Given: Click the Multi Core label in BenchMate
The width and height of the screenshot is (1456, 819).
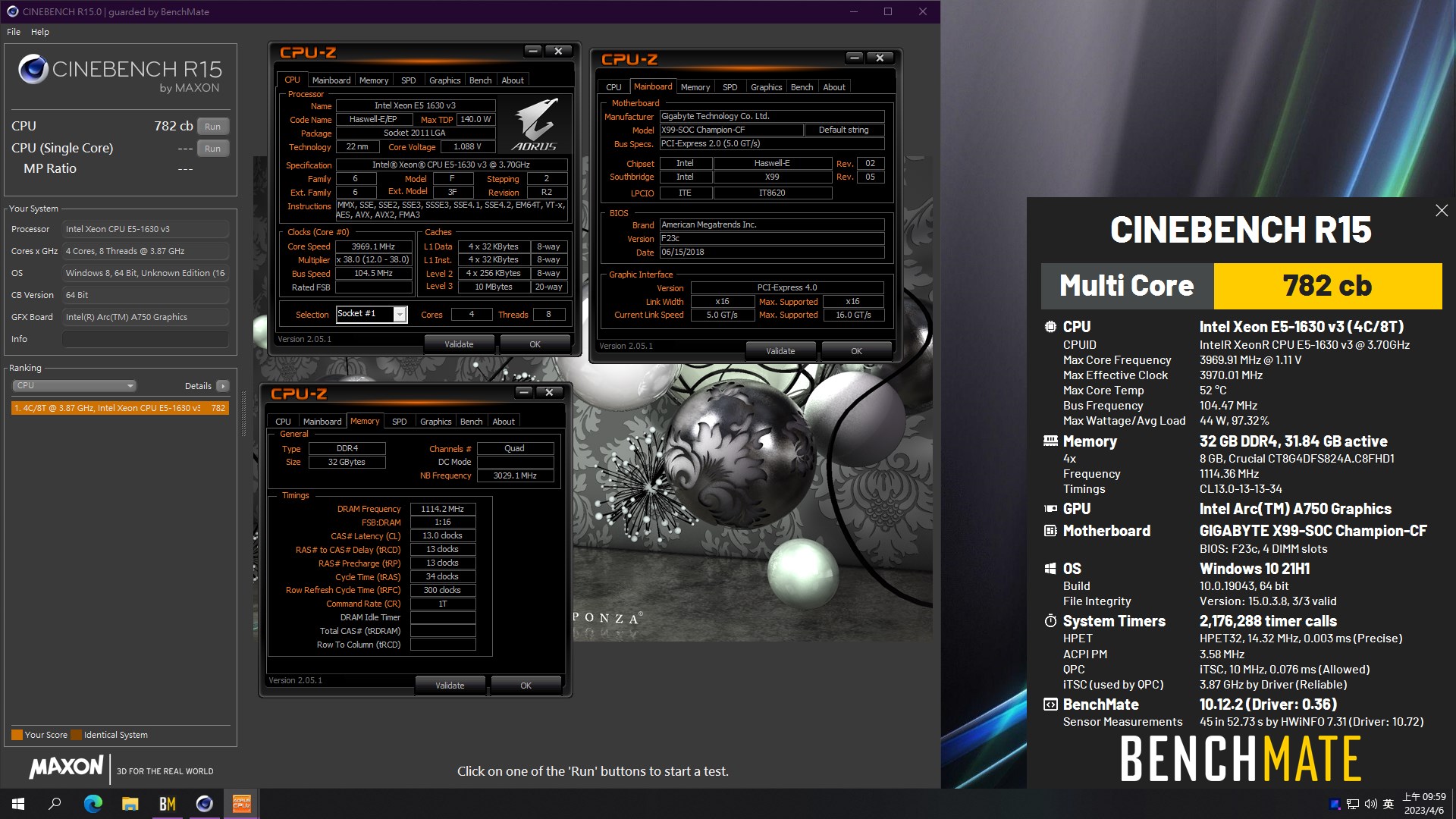Looking at the screenshot, I should click(x=1126, y=286).
